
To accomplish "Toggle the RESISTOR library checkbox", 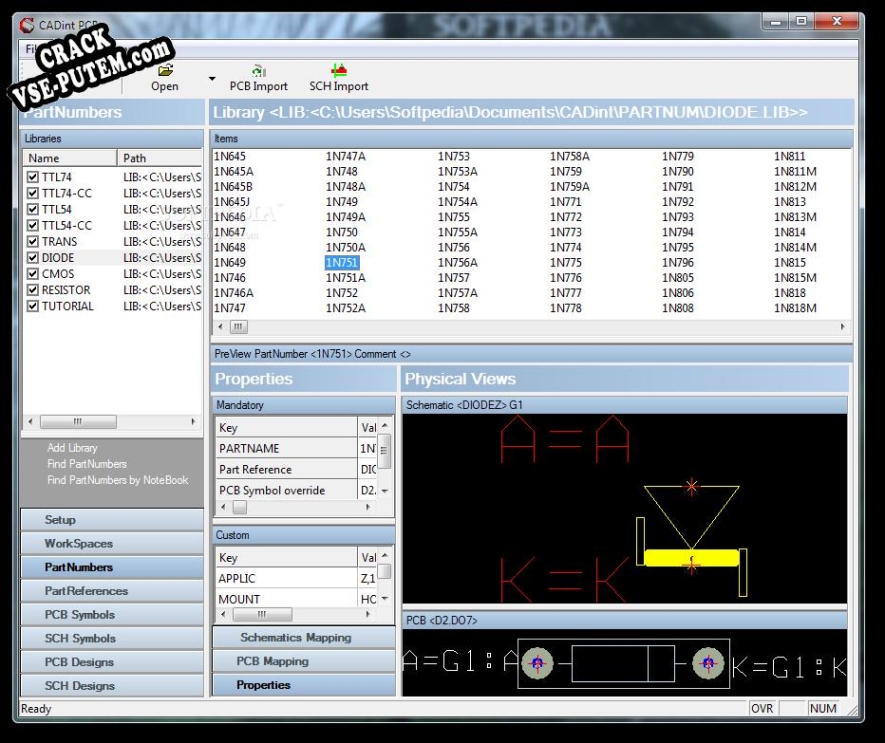I will coord(33,290).
